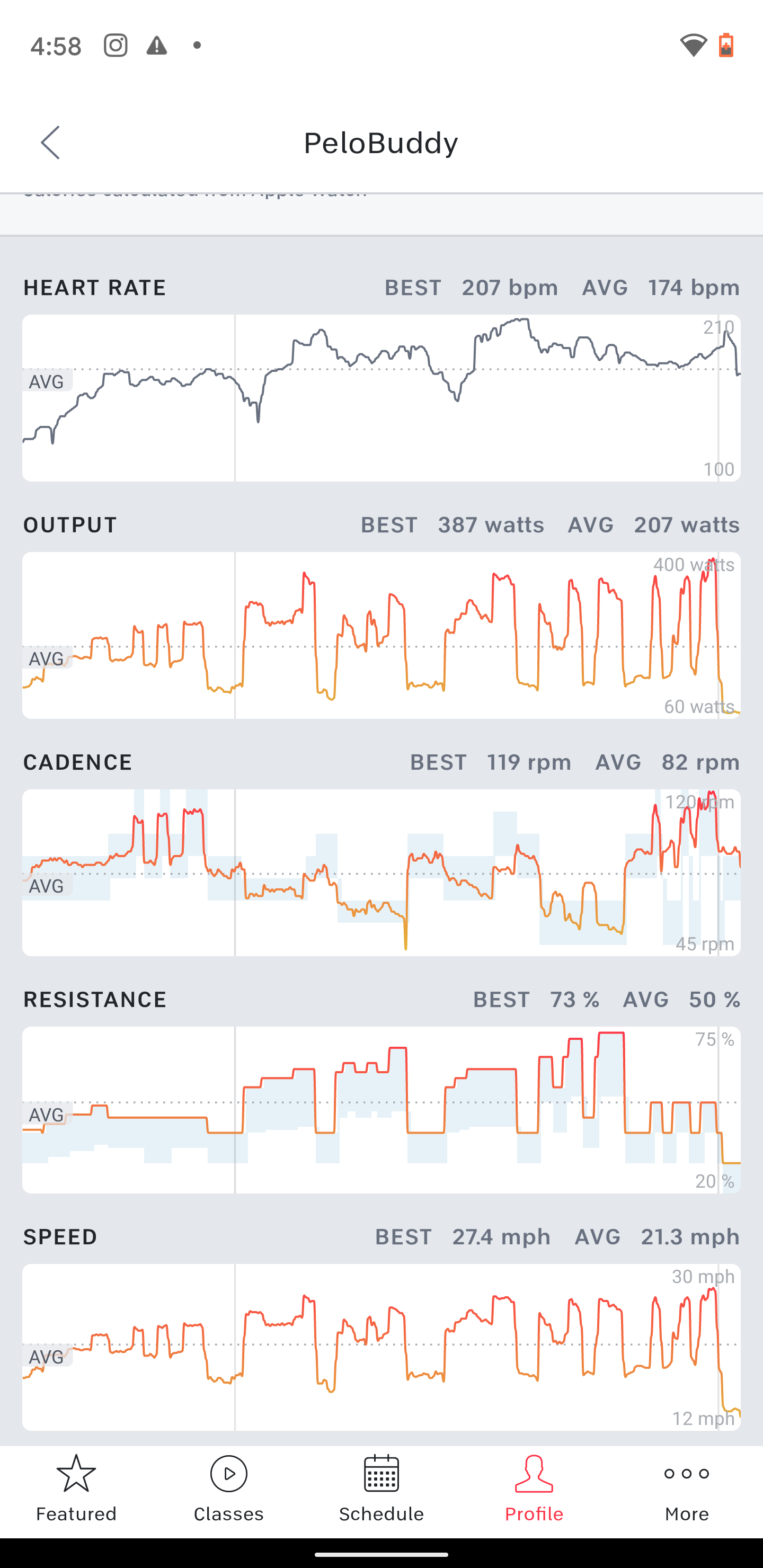Viewport: 763px width, 1568px height.
Task: Tap the Speed mph graph
Action: click(x=381, y=1347)
